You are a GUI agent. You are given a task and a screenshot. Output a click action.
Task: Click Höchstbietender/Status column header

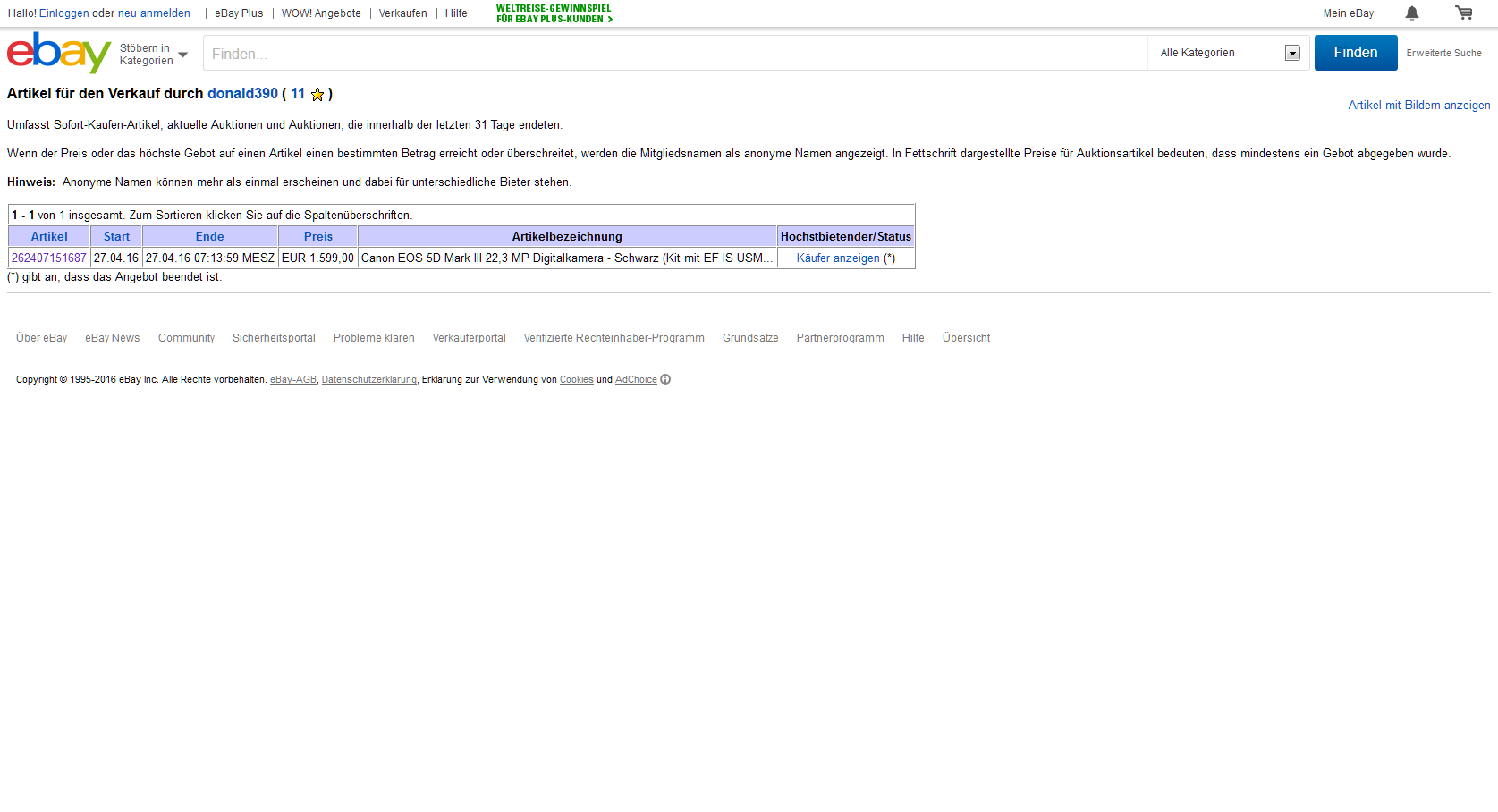(x=846, y=236)
